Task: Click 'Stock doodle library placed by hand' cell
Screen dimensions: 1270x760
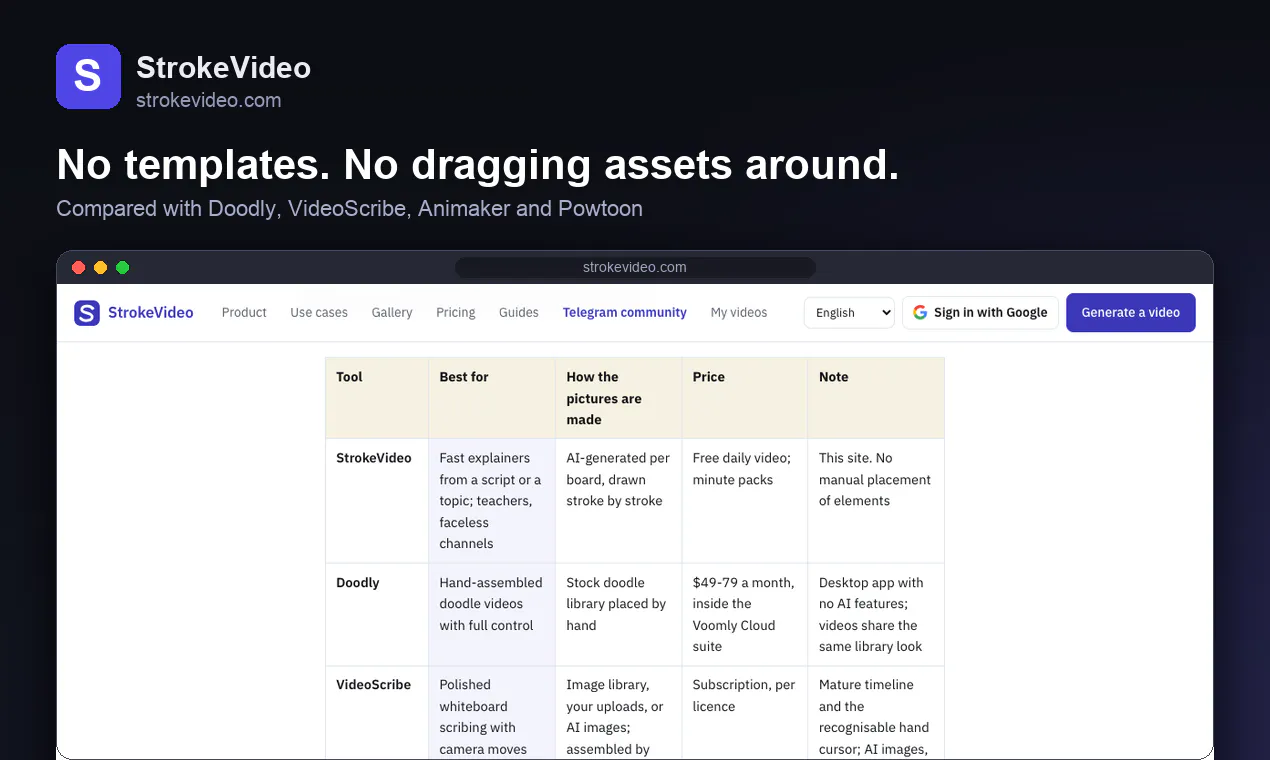Action: [x=619, y=615]
